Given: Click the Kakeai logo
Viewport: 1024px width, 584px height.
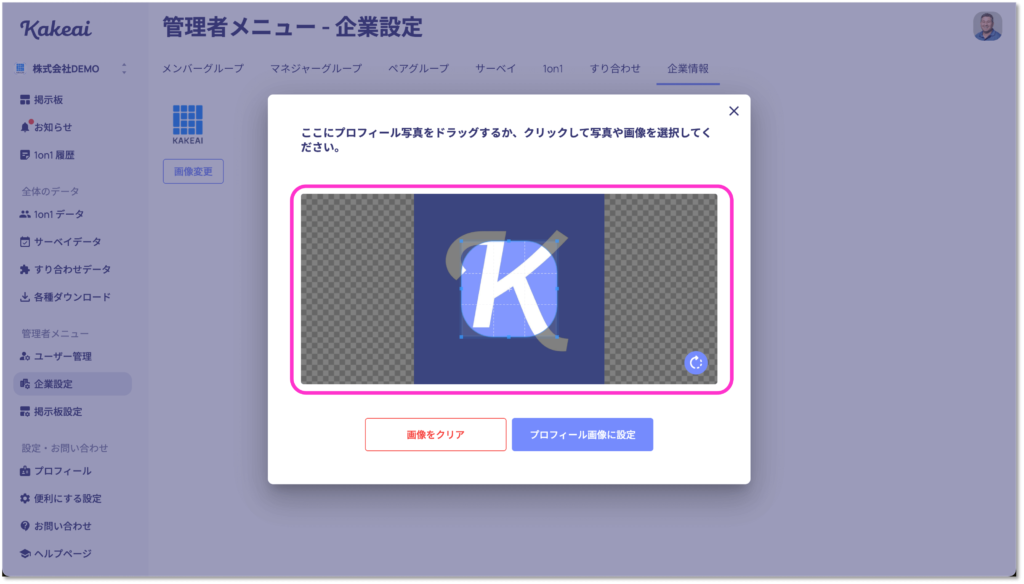Looking at the screenshot, I should (x=56, y=29).
